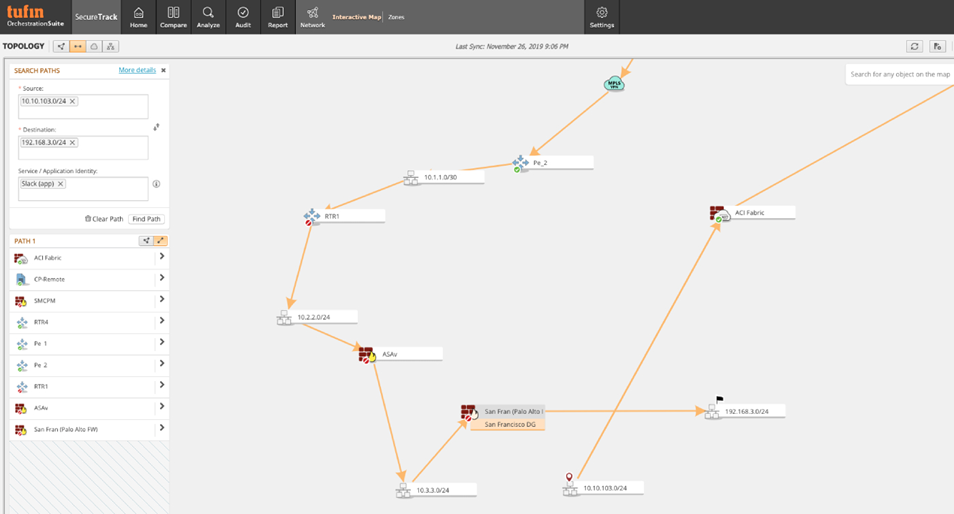Expand the SMCPM path row

point(162,299)
